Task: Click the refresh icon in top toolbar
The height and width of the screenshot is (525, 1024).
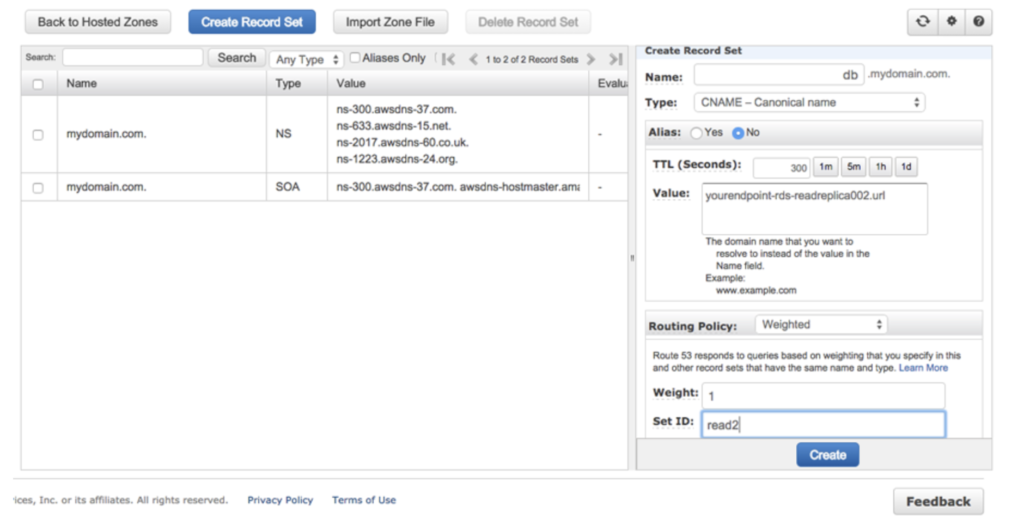Action: click(922, 22)
